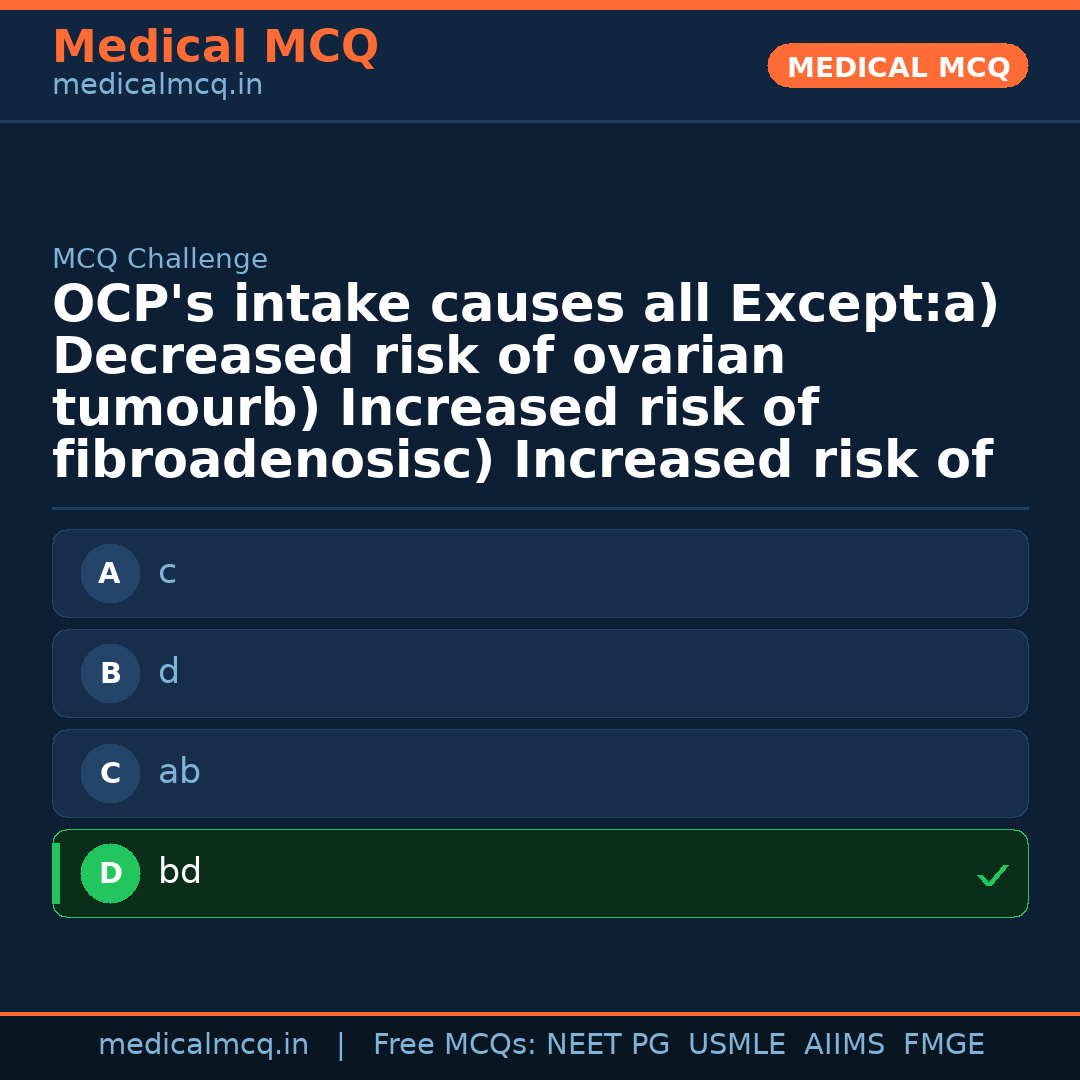Switch to the NEET PG section
This screenshot has height=1080, width=1080.
pos(607,1043)
